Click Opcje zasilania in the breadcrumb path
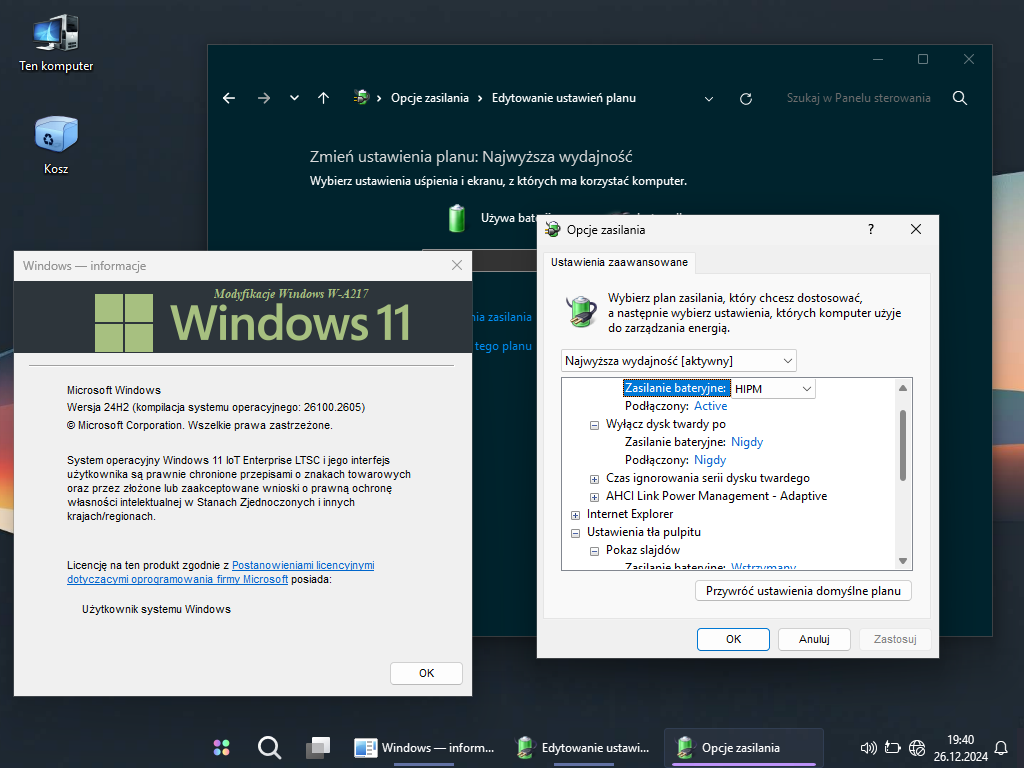This screenshot has height=768, width=1024. [x=429, y=98]
